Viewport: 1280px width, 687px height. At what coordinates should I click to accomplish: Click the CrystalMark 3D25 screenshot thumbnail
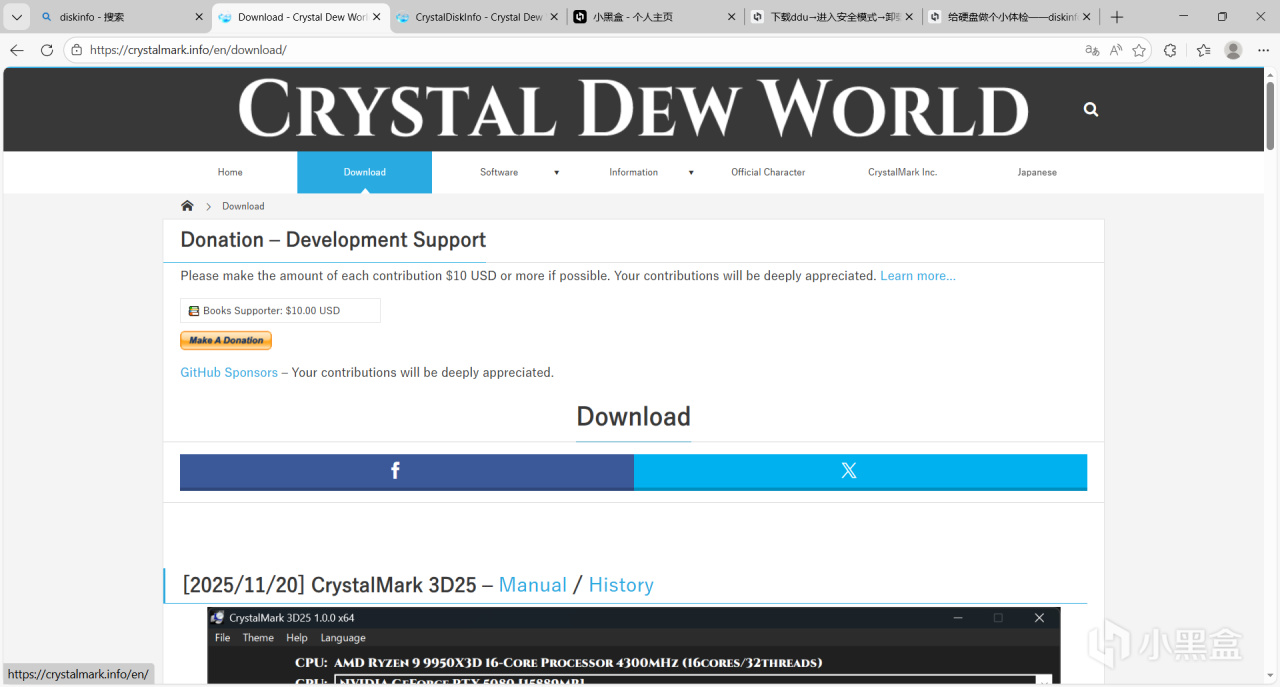pyautogui.click(x=634, y=646)
